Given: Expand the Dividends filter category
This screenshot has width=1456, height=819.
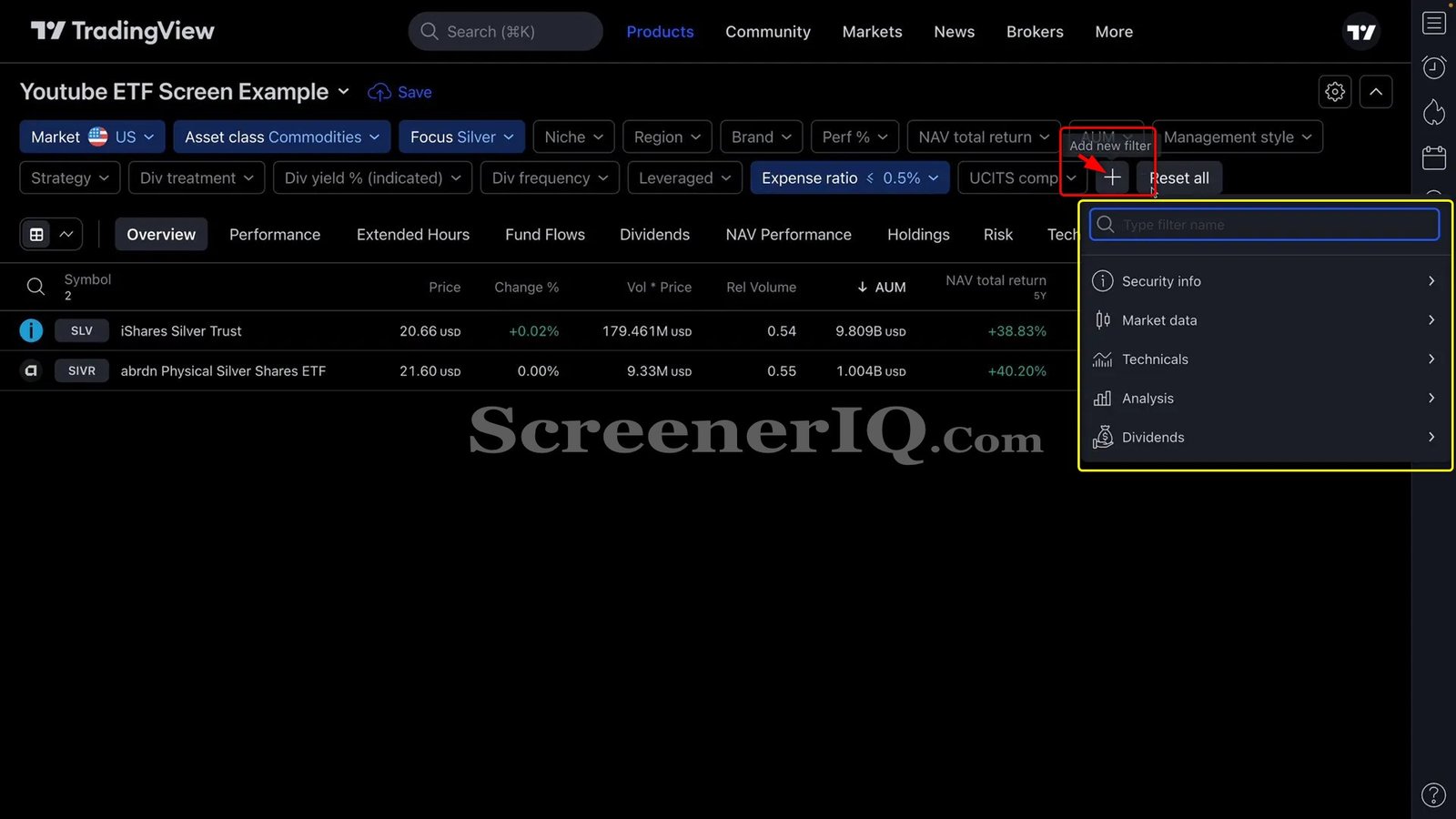Looking at the screenshot, I should coord(1264,437).
